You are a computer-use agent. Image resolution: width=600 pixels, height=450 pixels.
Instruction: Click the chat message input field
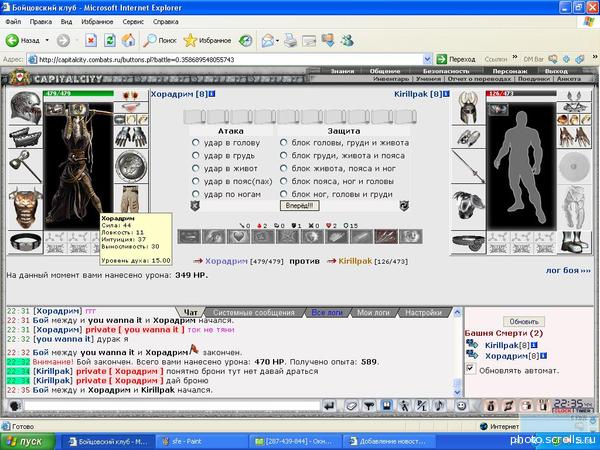pos(172,406)
